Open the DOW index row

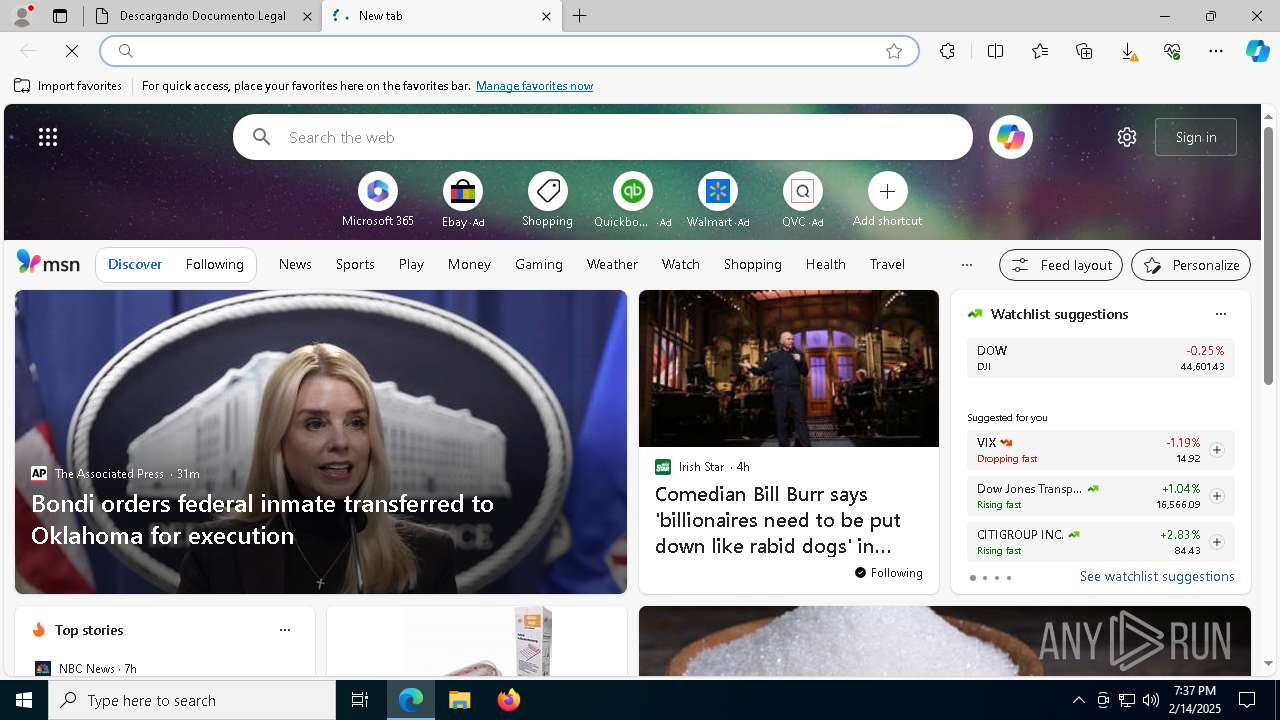pos(1100,358)
